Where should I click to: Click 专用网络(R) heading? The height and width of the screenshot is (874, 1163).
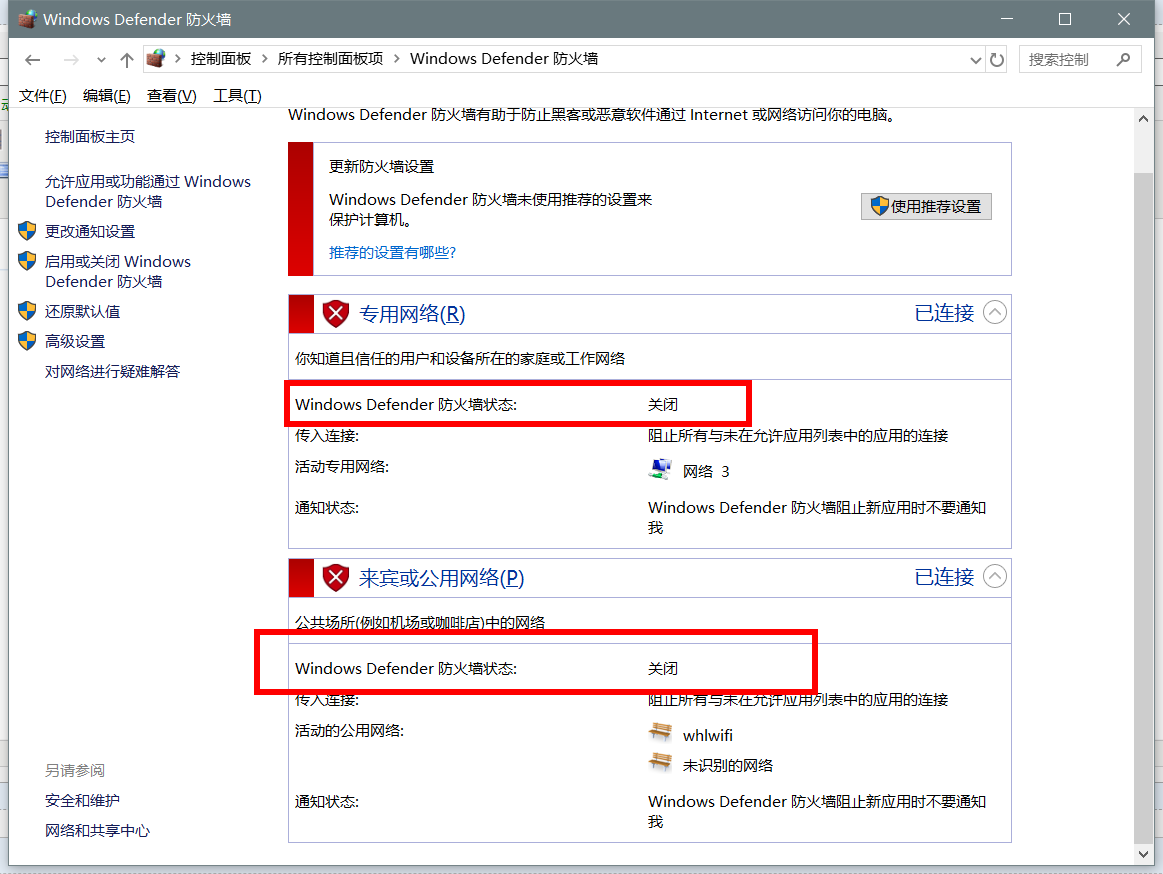point(412,314)
